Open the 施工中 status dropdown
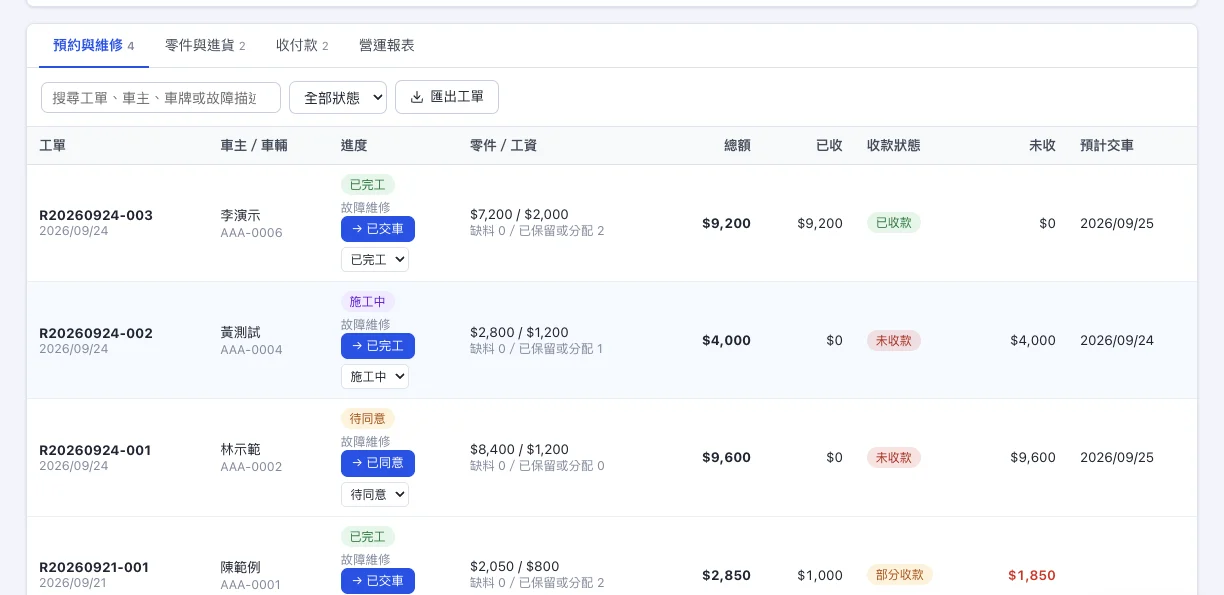1224x595 pixels. tap(375, 377)
